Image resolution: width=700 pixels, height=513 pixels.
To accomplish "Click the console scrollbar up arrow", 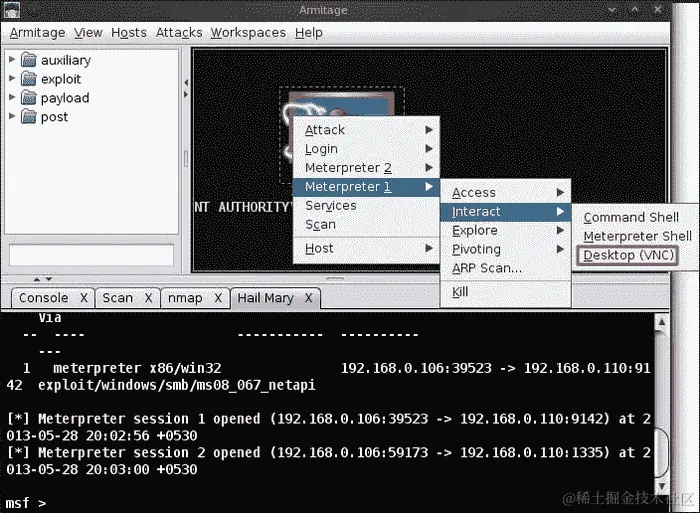I will (x=662, y=321).
